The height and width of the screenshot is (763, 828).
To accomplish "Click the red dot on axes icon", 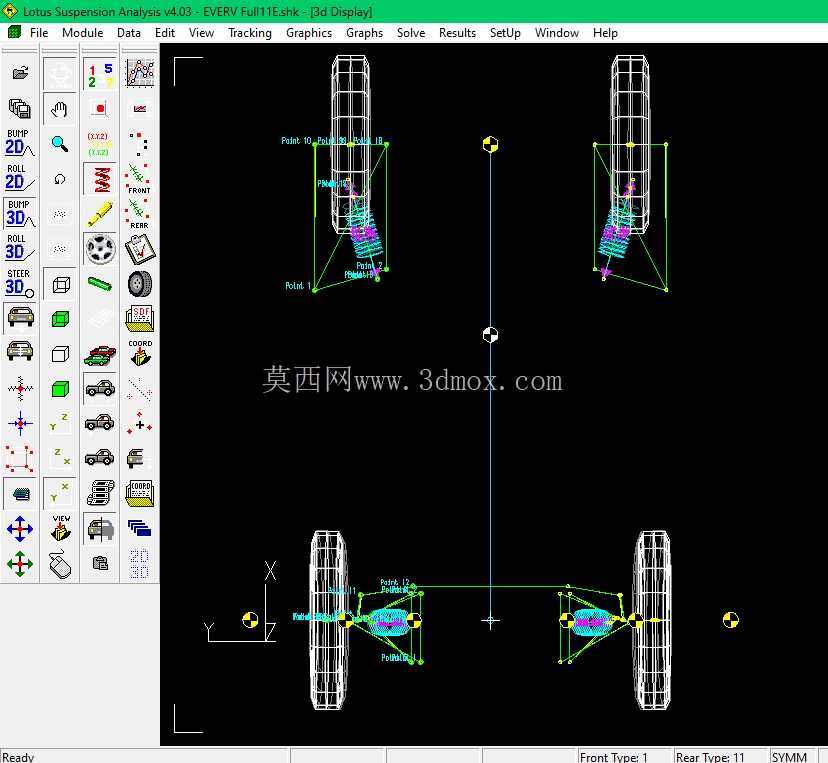I will pyautogui.click(x=100, y=108).
